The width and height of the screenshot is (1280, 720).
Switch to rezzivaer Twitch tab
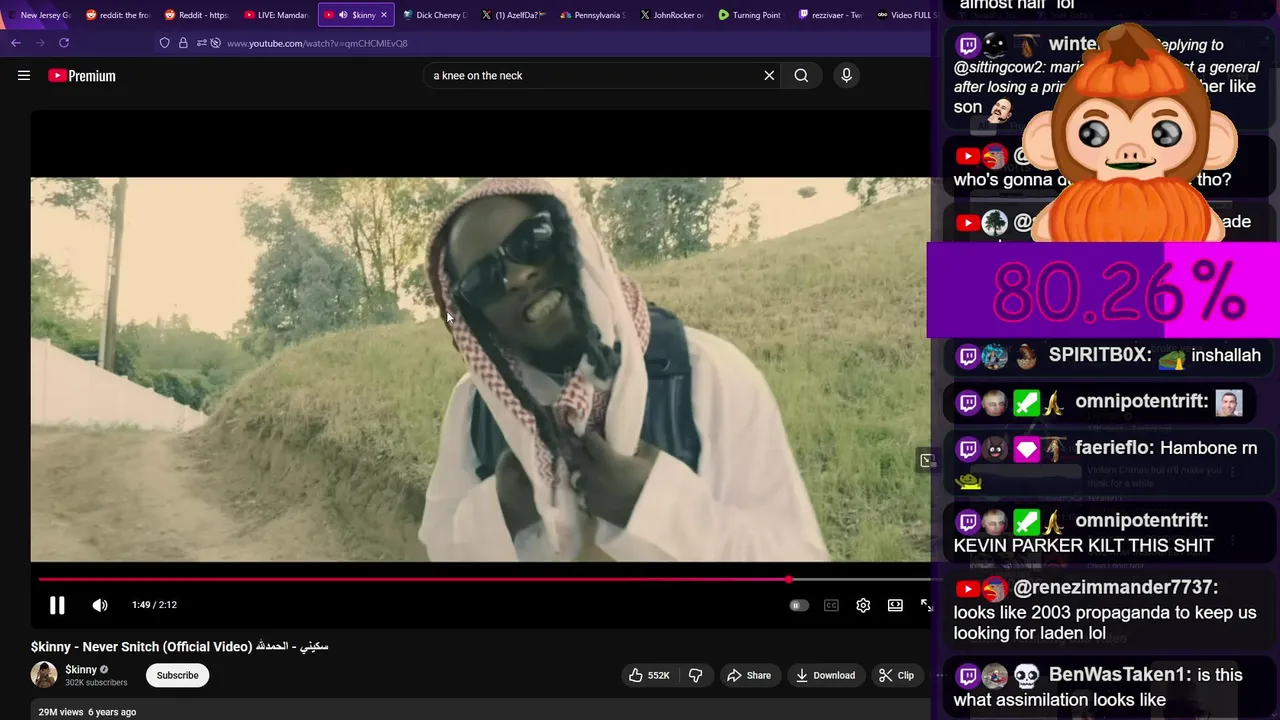[830, 15]
